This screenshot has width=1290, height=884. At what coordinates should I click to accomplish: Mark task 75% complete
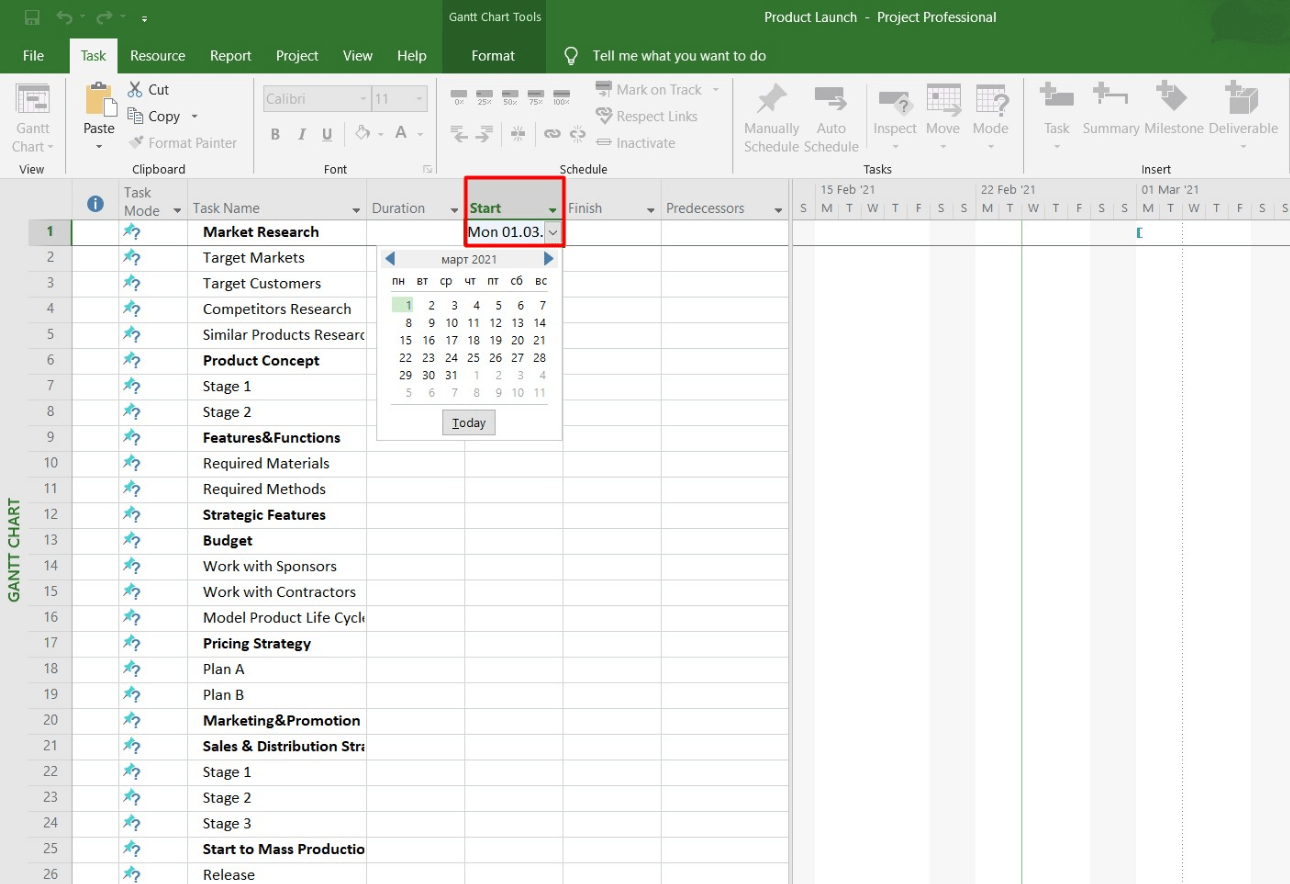pyautogui.click(x=535, y=96)
